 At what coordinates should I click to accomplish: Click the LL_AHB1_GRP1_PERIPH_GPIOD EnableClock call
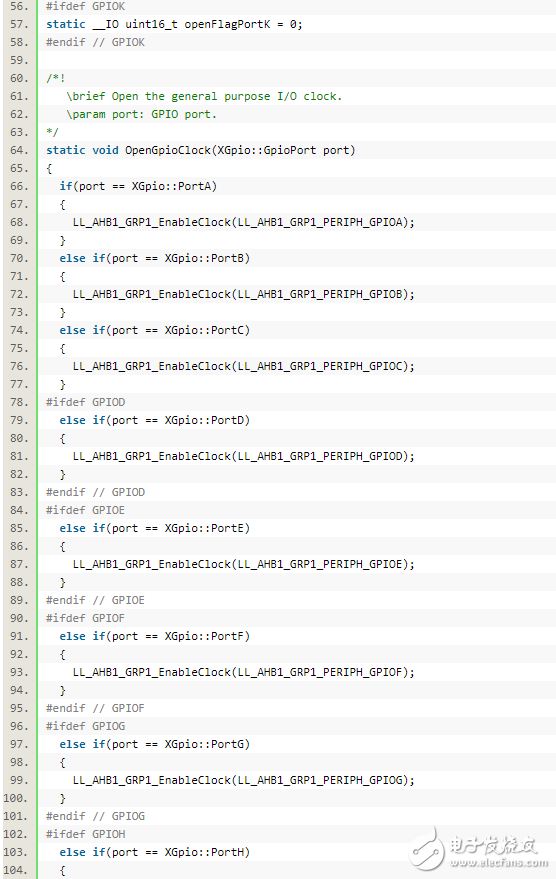coord(244,456)
